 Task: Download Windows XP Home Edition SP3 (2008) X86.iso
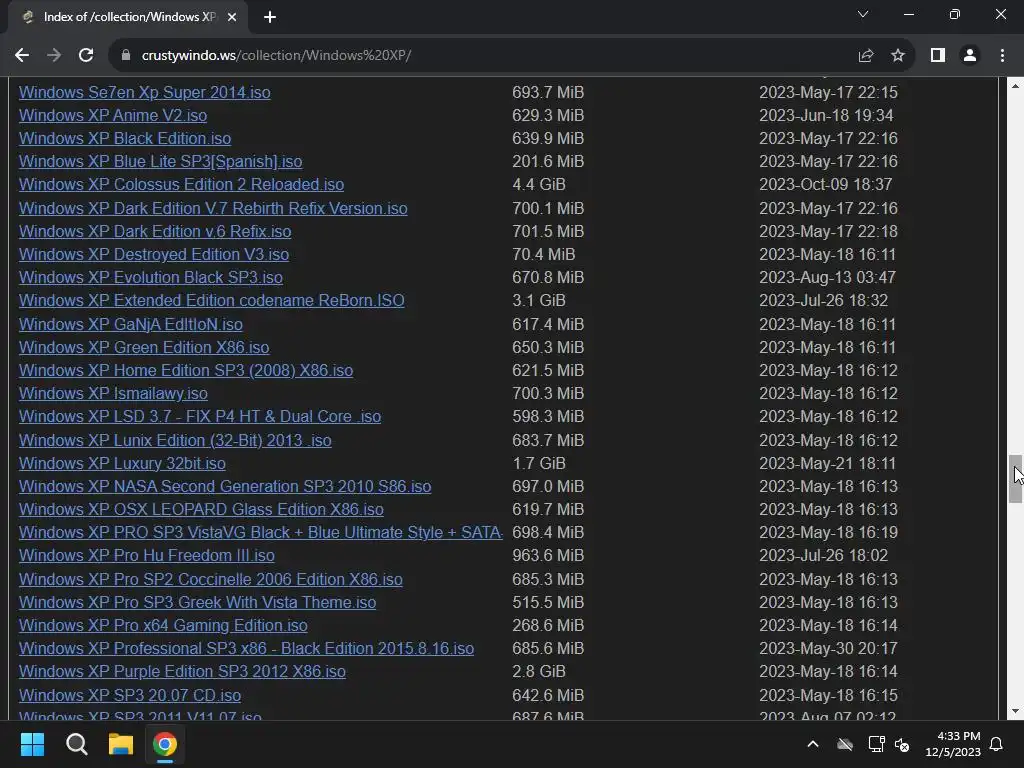click(186, 370)
